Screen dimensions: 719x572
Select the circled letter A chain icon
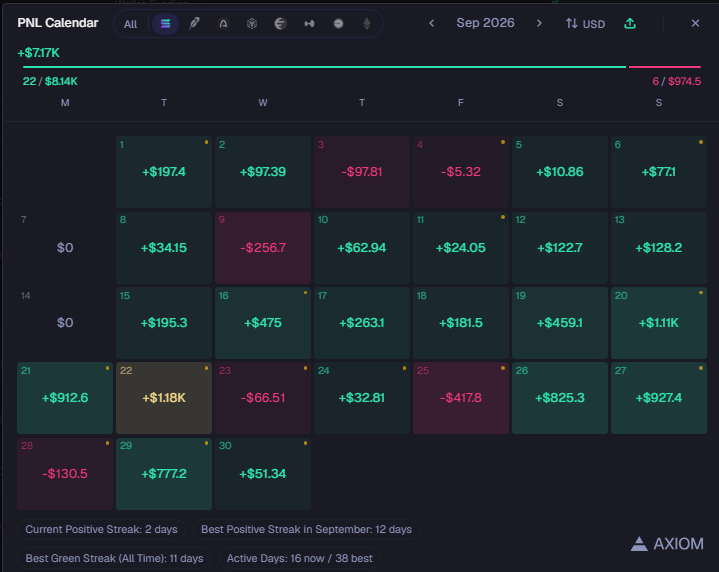pos(223,23)
